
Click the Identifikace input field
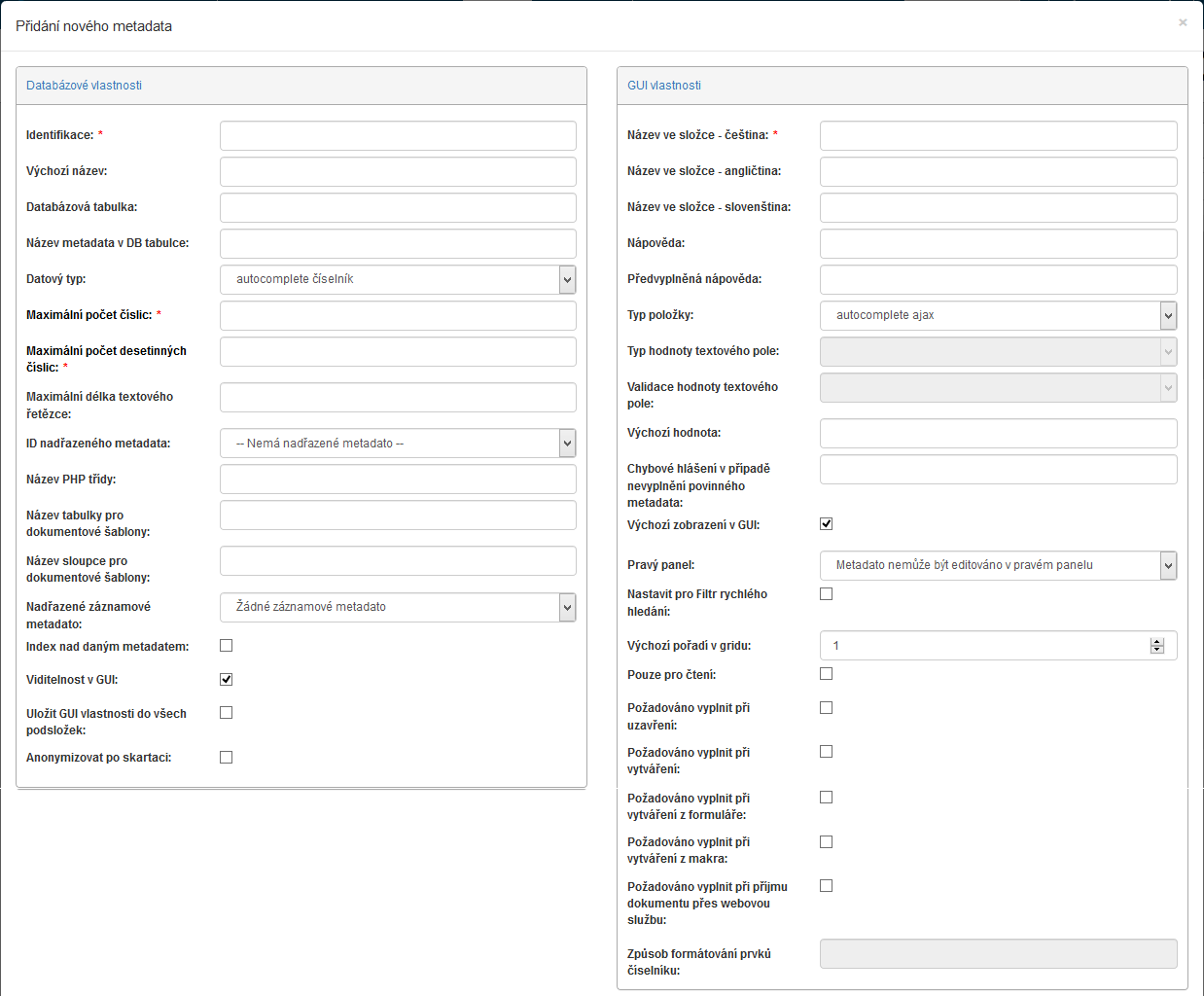coord(398,136)
